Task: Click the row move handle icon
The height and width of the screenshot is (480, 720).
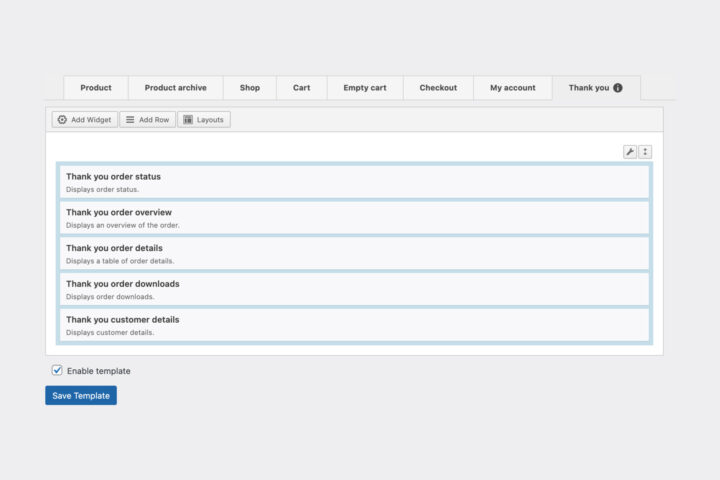Action: [645, 152]
